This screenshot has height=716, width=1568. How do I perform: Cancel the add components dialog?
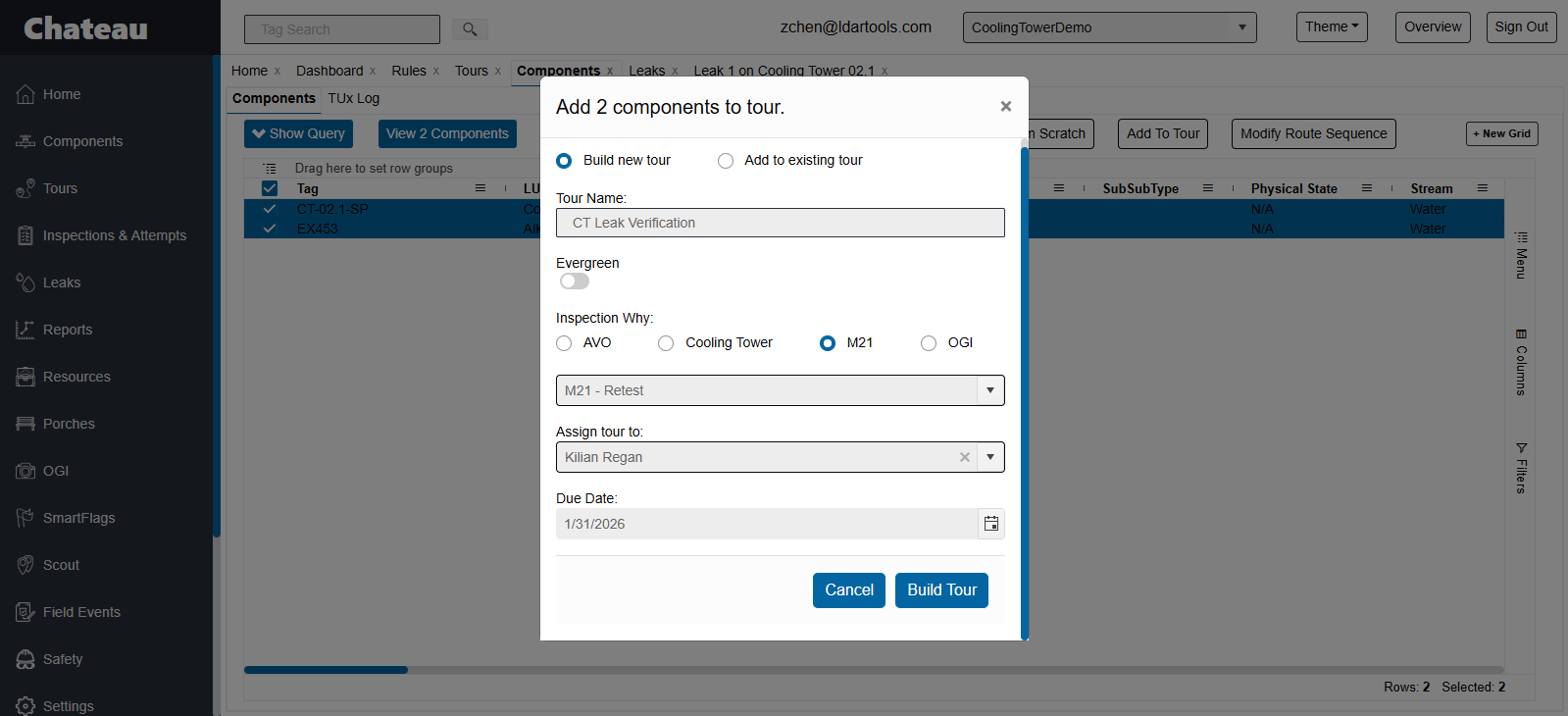848,590
